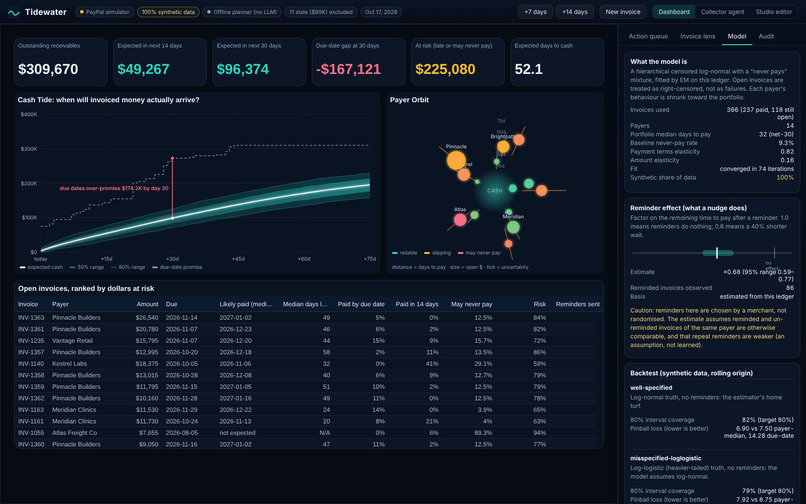Create a New invoice
The height and width of the screenshot is (504, 806).
622,12
